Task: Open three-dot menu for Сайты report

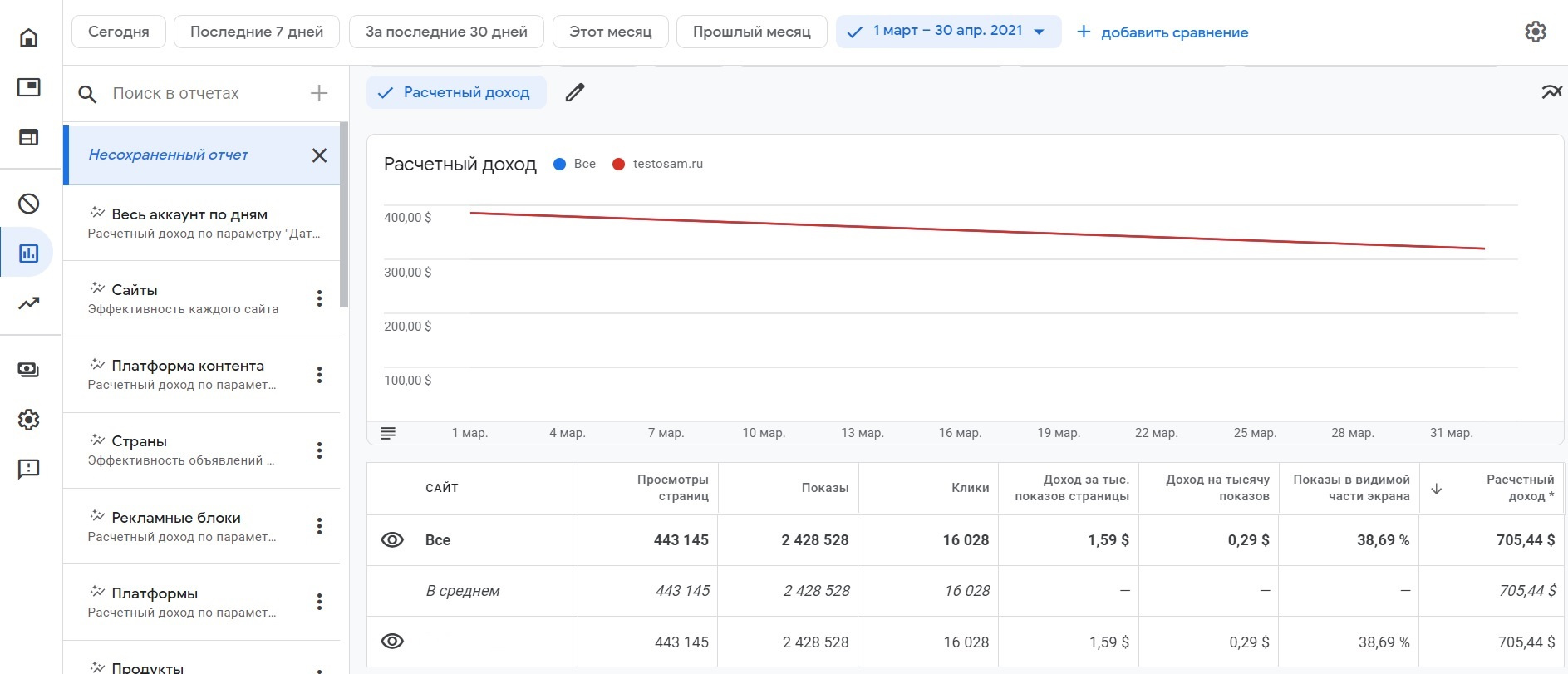Action: pos(319,299)
